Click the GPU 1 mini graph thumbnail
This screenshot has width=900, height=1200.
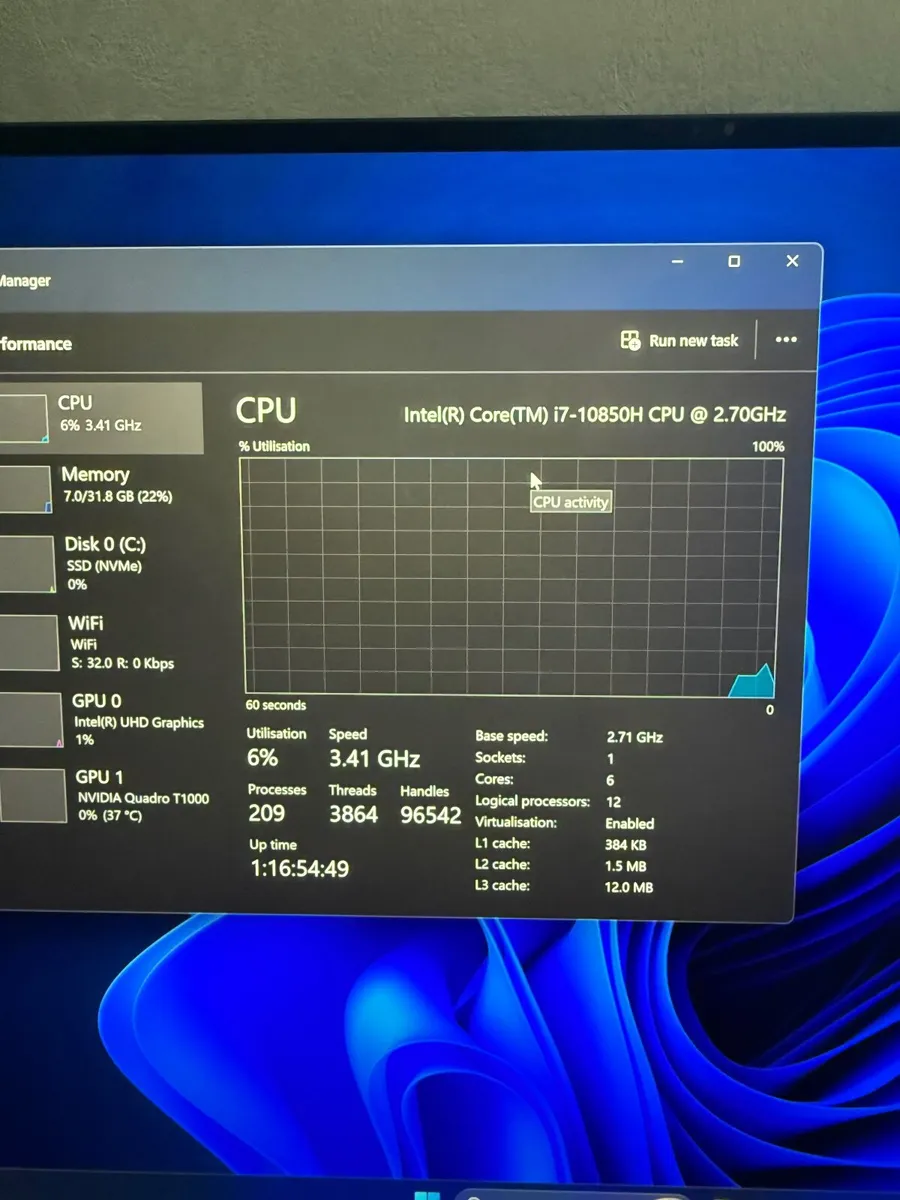click(33, 796)
